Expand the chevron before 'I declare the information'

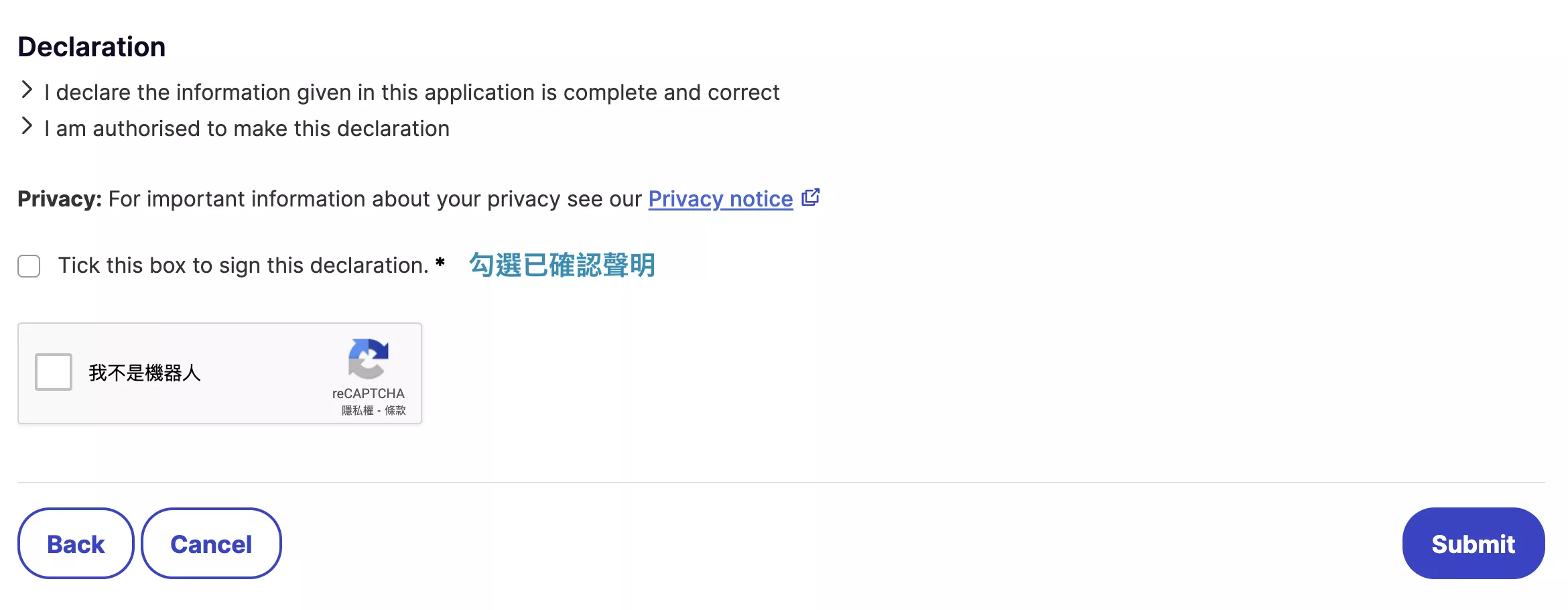pos(27,90)
